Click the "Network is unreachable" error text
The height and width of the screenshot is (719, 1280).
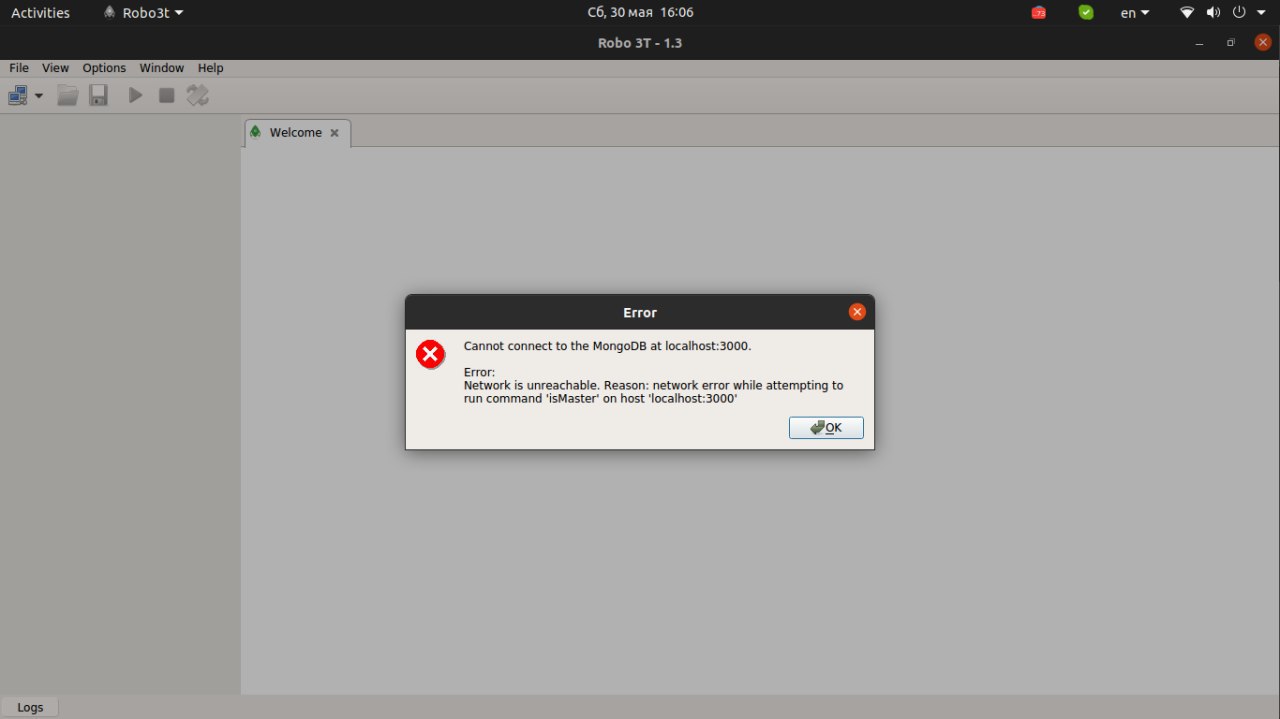(653, 391)
